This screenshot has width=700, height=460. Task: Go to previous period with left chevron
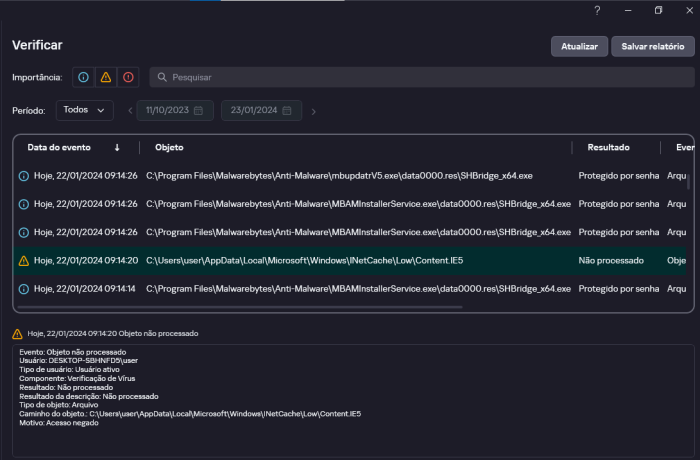[x=130, y=111]
